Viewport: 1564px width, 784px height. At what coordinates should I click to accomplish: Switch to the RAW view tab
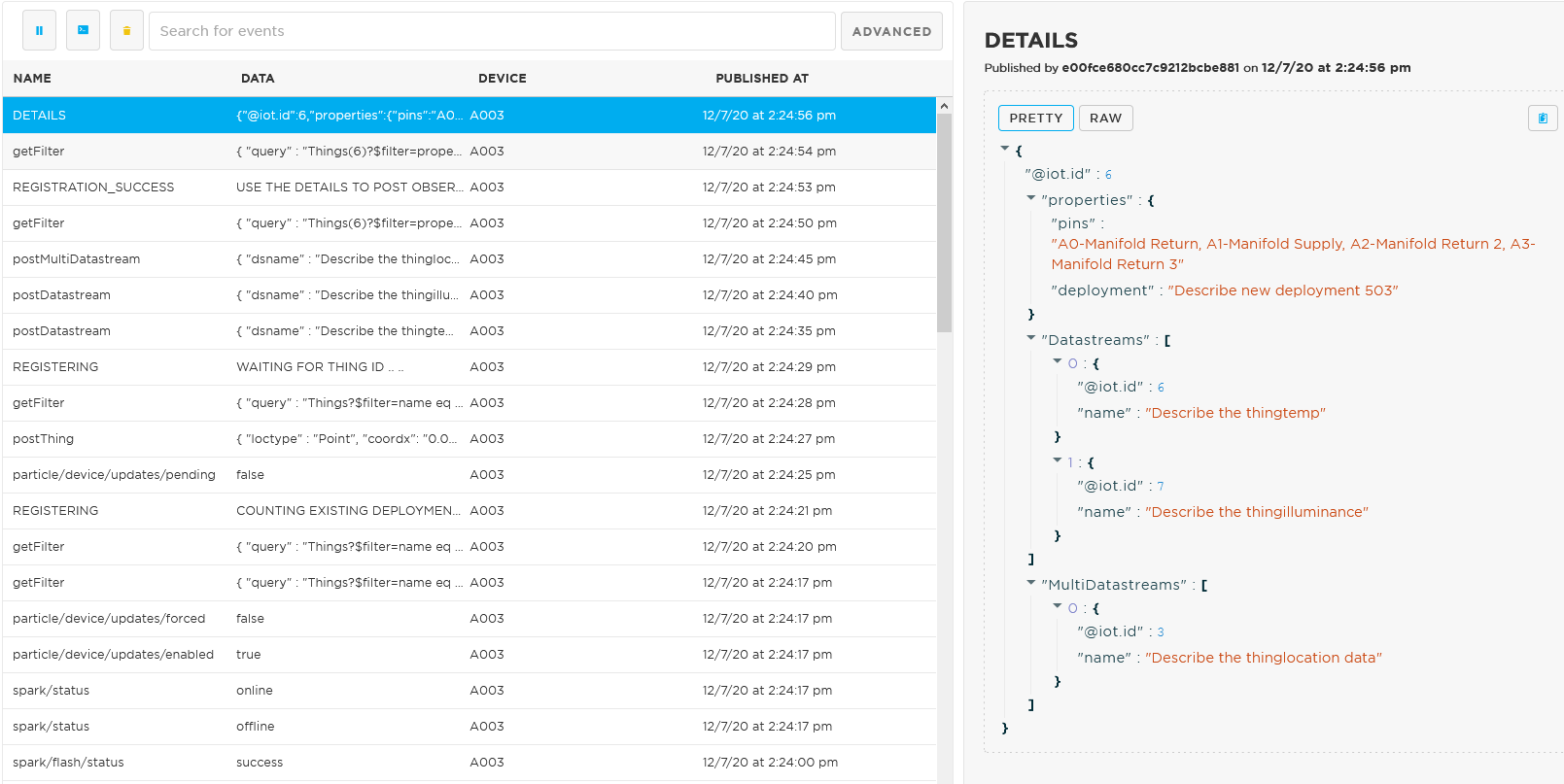click(x=1105, y=118)
